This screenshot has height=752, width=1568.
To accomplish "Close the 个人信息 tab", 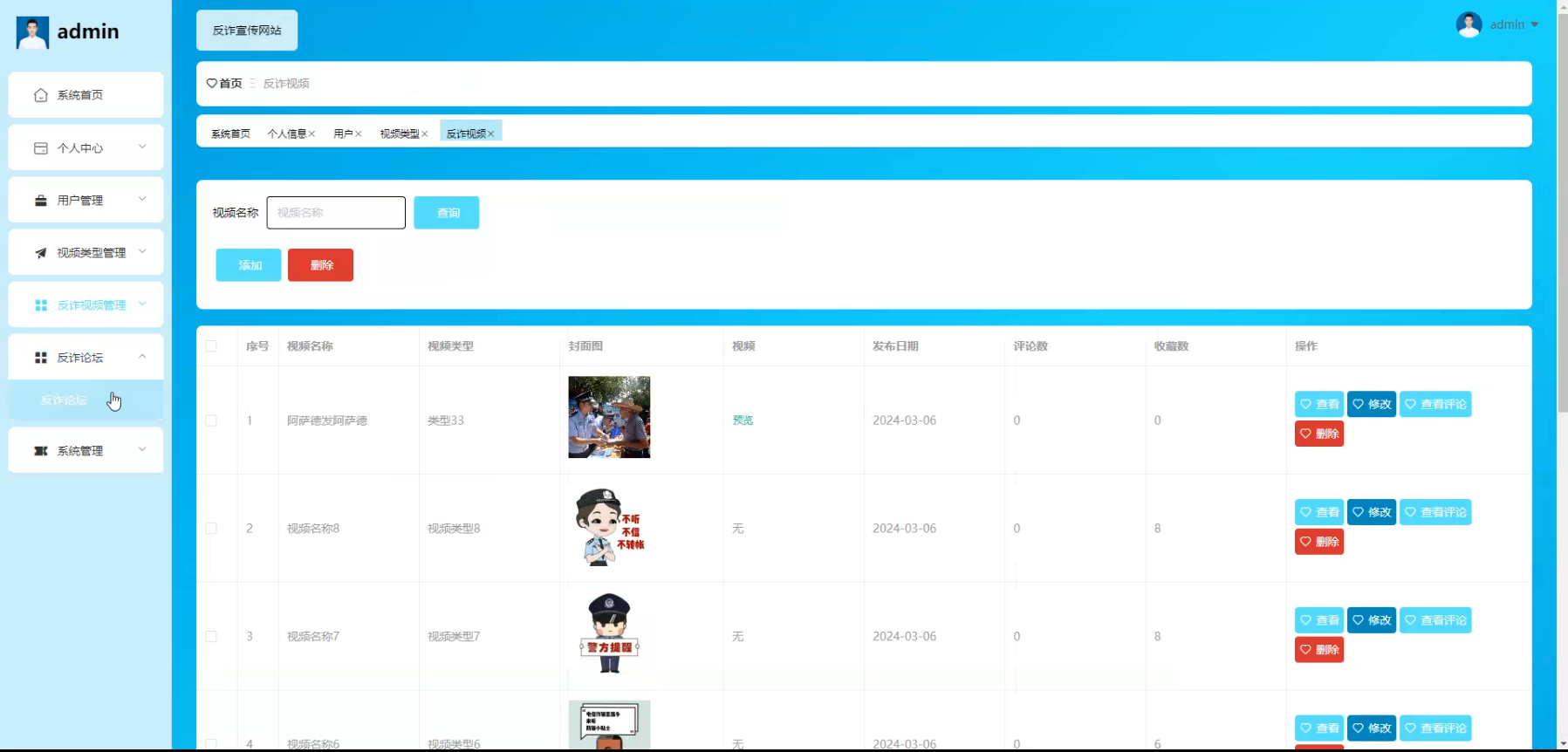I will (x=312, y=134).
